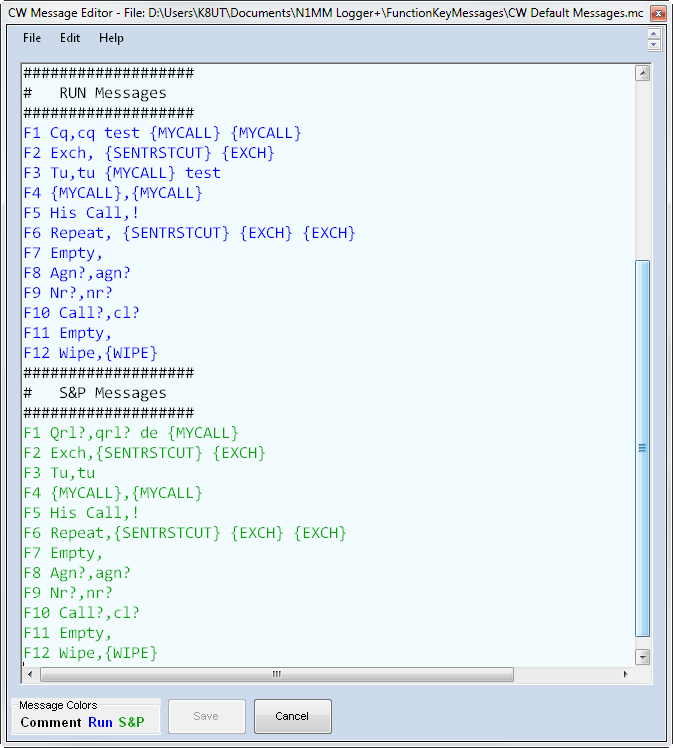Click the blue 'F12 Wipe,{WIPE}' line
The image size is (673, 748).
point(91,353)
